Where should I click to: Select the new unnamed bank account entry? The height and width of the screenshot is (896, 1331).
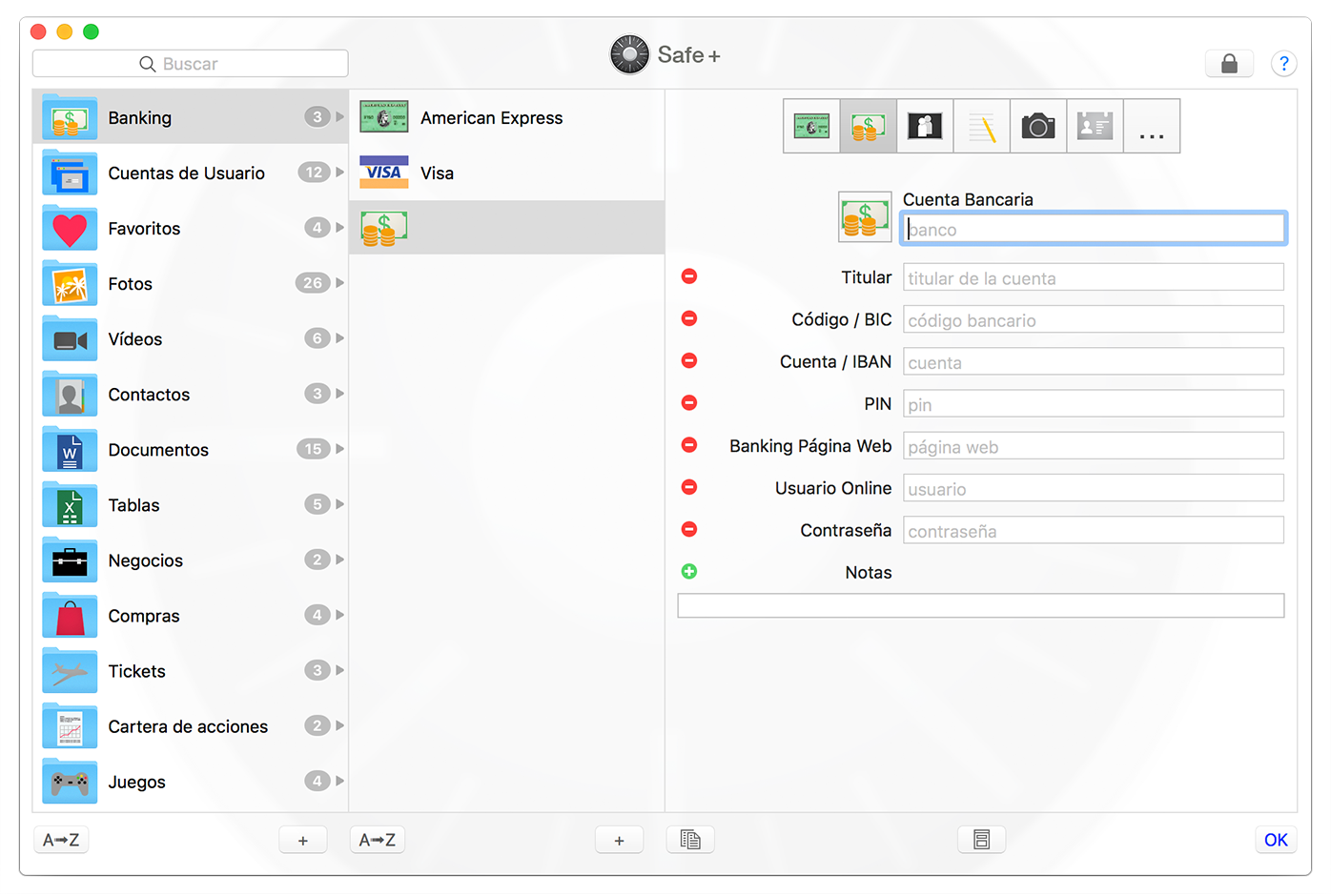pyautogui.click(x=506, y=227)
